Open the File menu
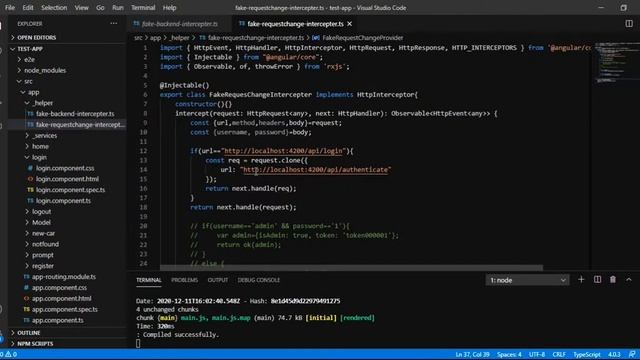This screenshot has height=360, width=640. coord(10,8)
